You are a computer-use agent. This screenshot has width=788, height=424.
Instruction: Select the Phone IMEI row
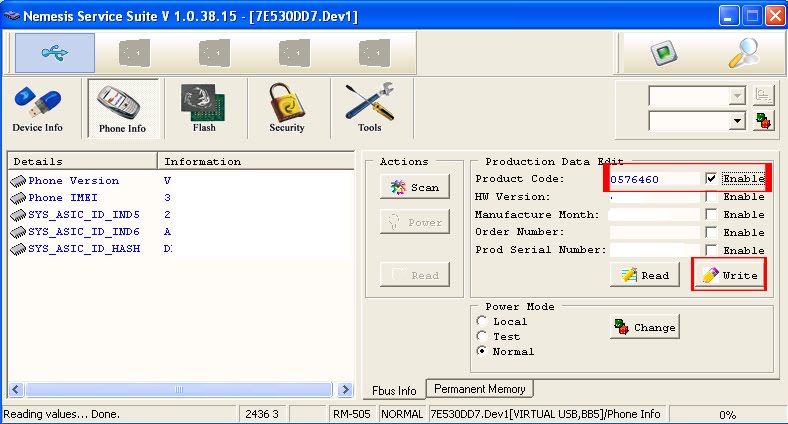click(x=181, y=198)
